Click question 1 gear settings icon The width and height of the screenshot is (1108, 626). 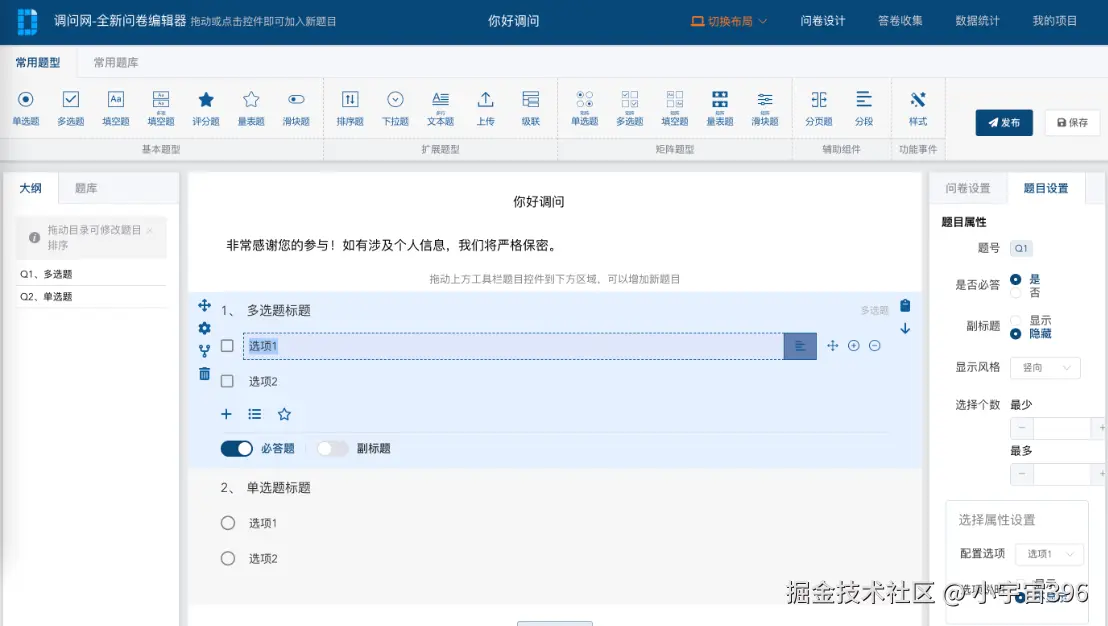pyautogui.click(x=204, y=328)
